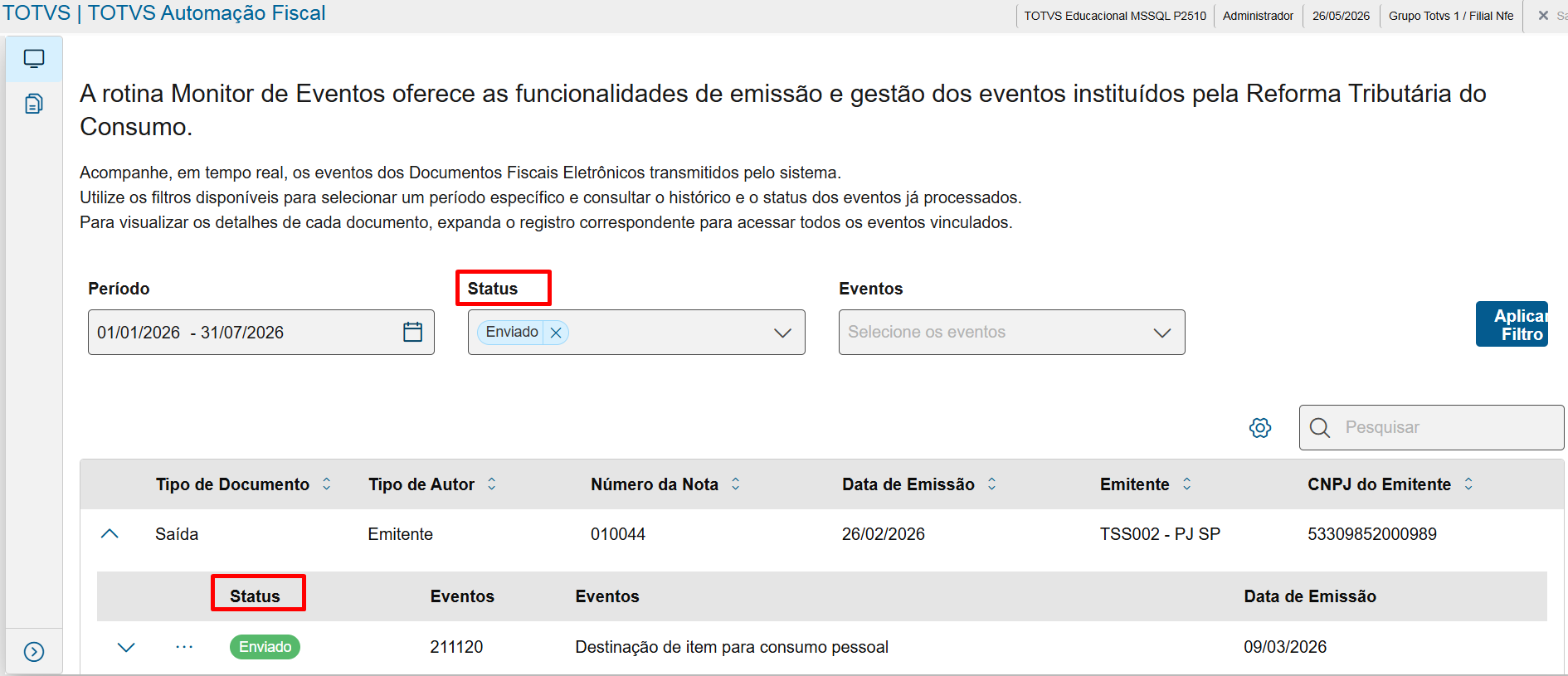
Task: Click Destinação de item para consumo pessoal
Action: coord(732,647)
